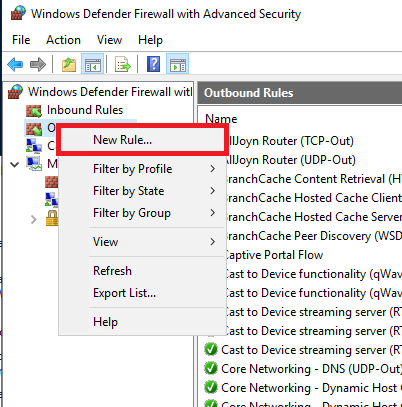Expand the Security Associations node arrow

[33, 219]
